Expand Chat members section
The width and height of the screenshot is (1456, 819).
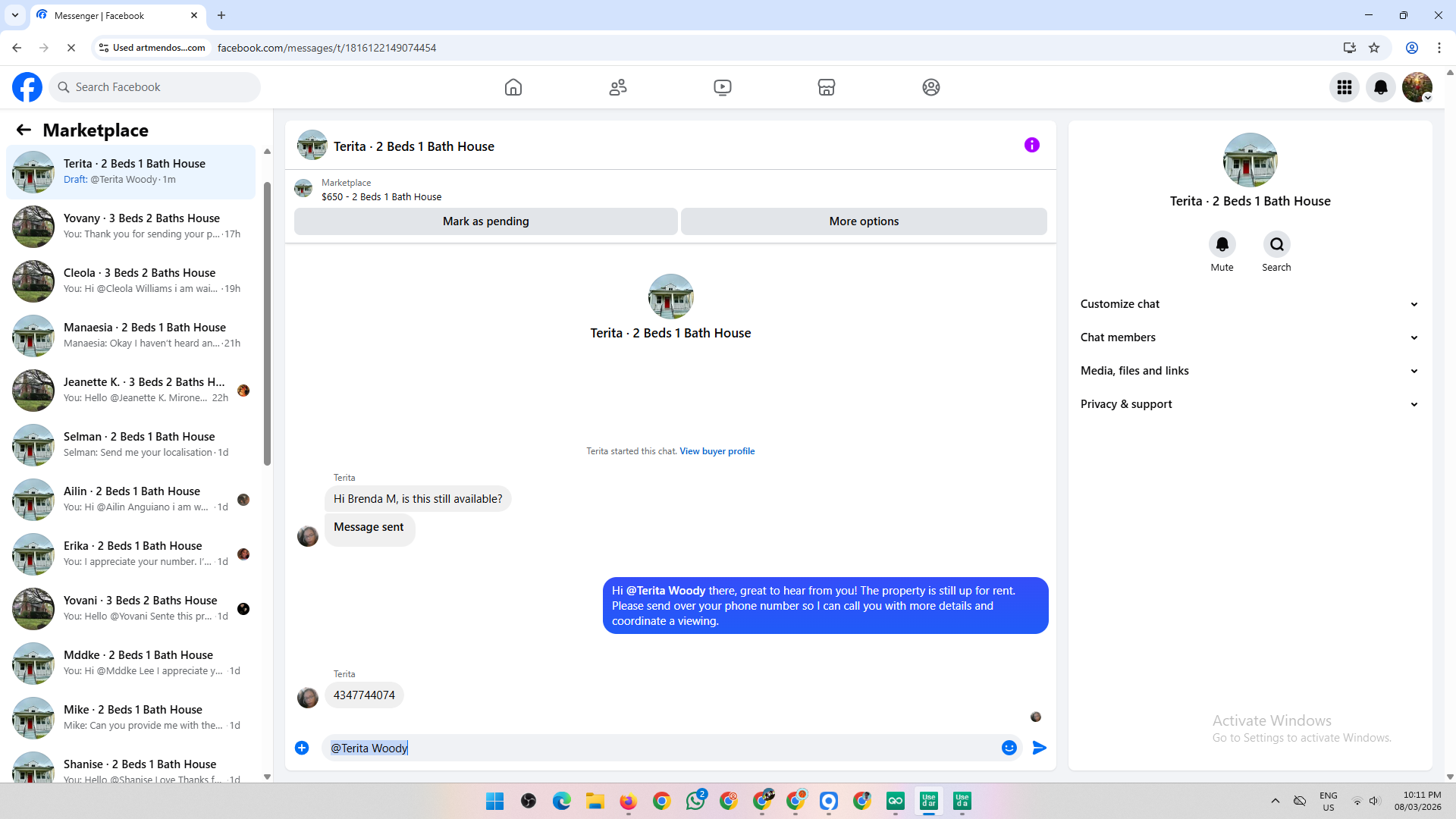(x=1250, y=337)
